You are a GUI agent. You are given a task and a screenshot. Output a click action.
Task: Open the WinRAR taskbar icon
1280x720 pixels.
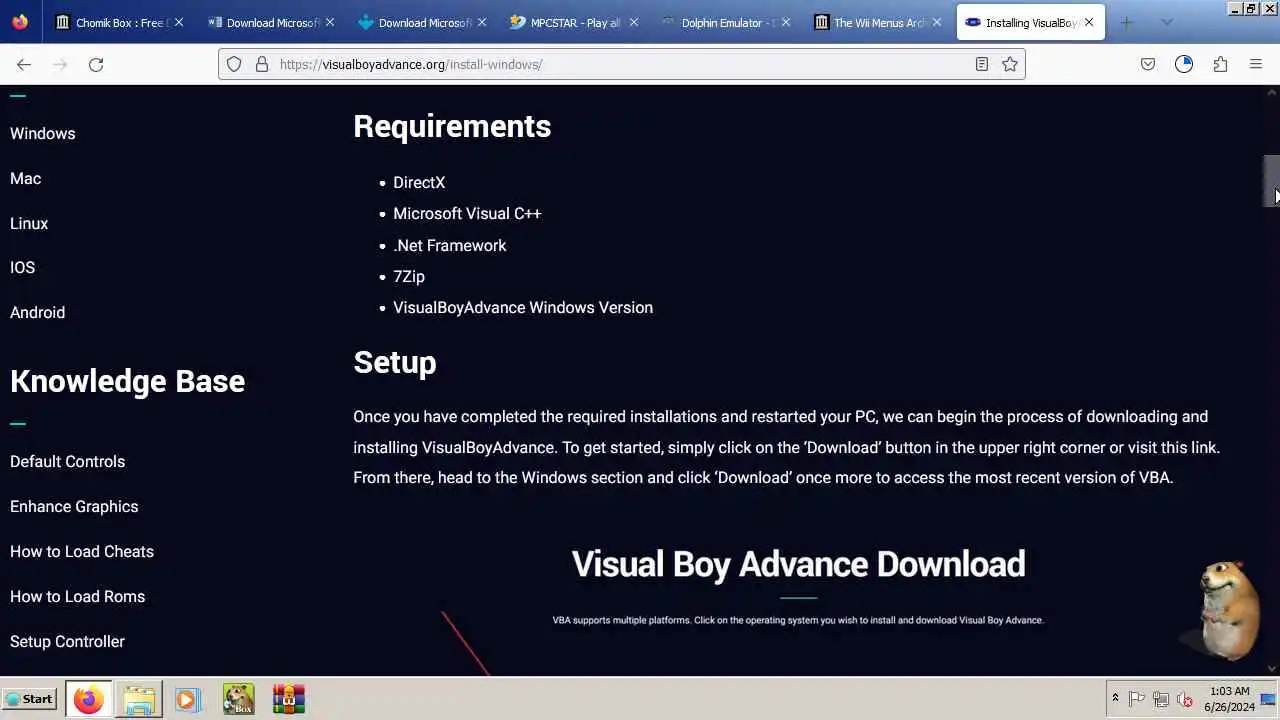288,699
